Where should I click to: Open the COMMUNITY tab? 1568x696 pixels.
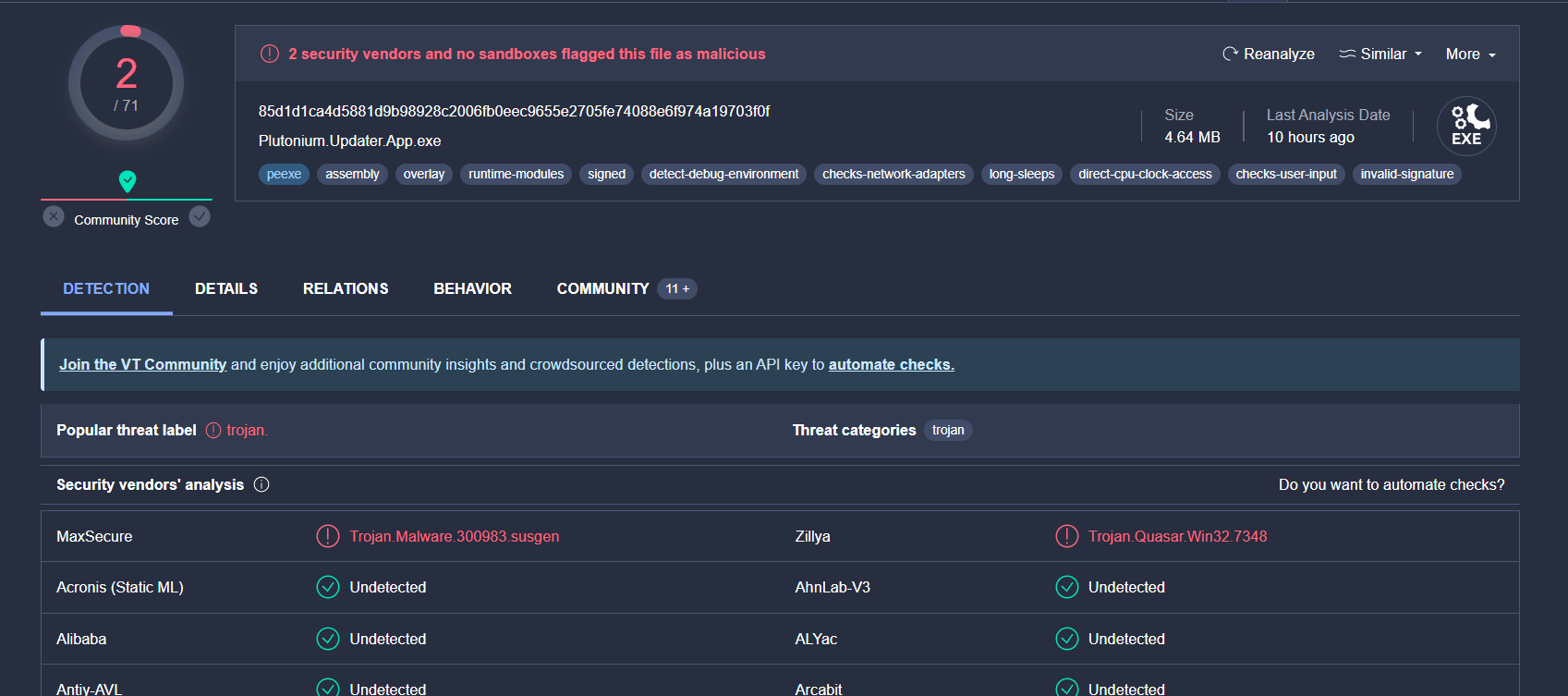[x=602, y=288]
